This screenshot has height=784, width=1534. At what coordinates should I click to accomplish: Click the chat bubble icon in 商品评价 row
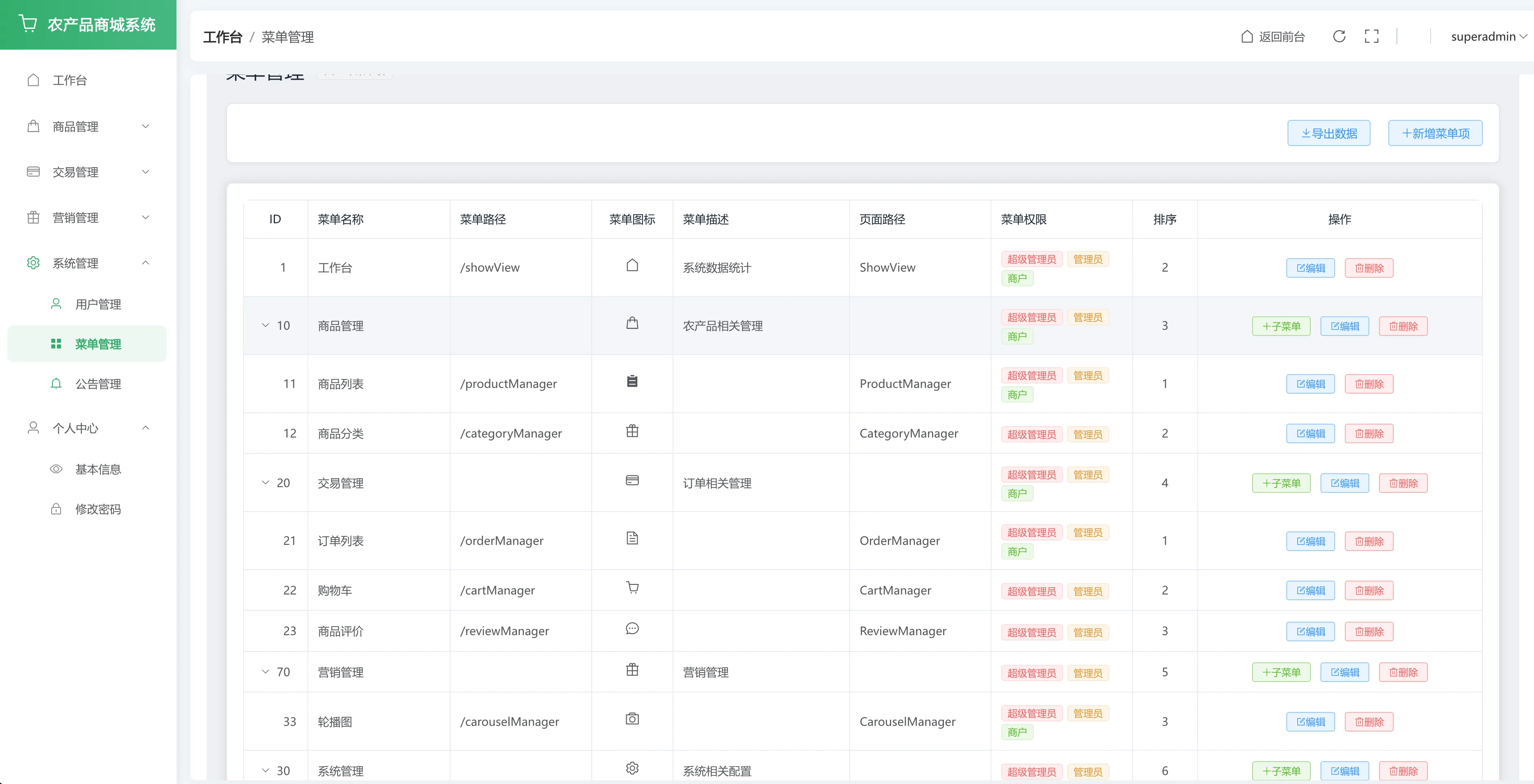point(632,629)
